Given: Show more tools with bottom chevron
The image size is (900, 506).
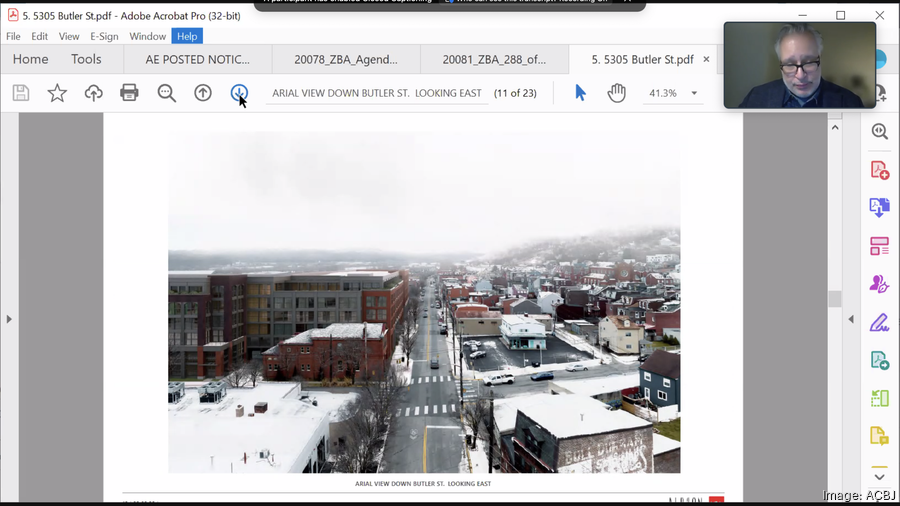Looking at the screenshot, I should point(879,476).
